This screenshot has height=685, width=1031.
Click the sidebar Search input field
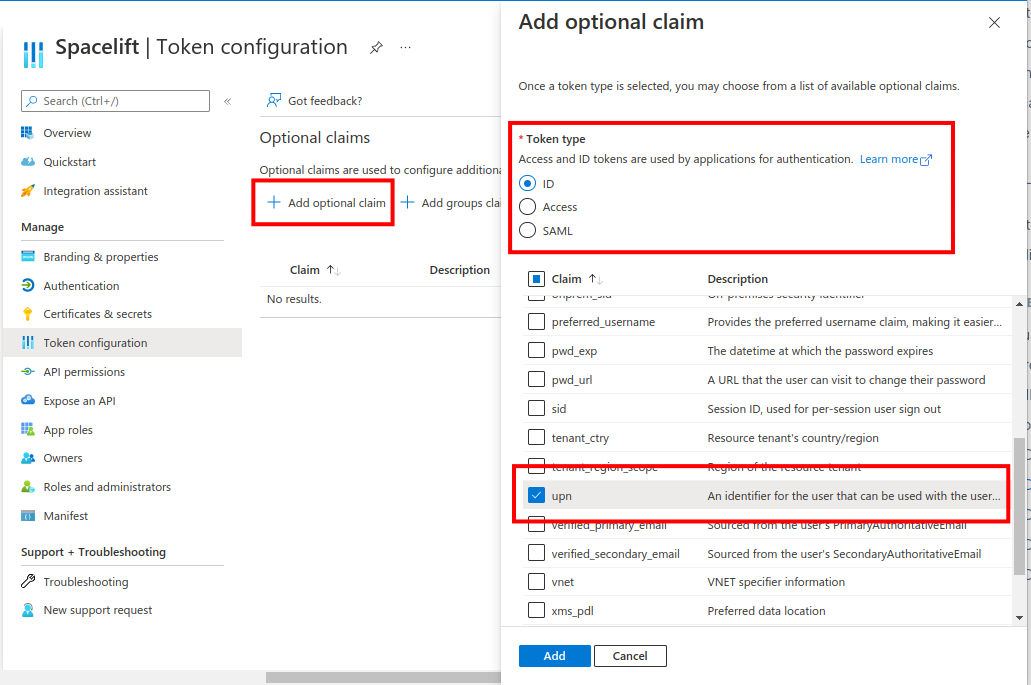(115, 101)
